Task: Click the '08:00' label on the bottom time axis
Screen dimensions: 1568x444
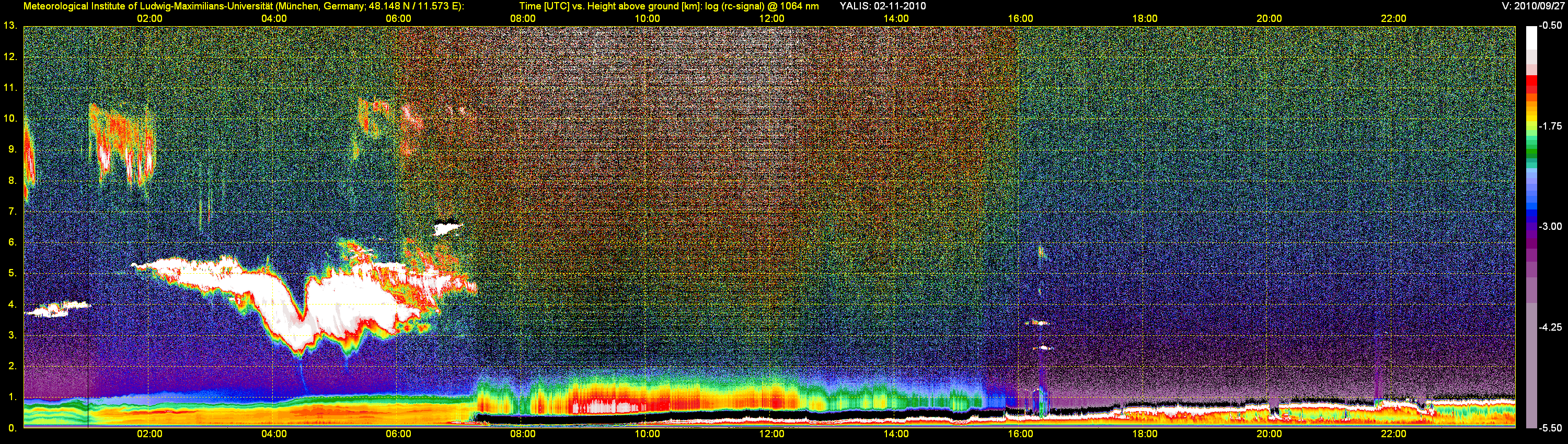Action: [523, 434]
